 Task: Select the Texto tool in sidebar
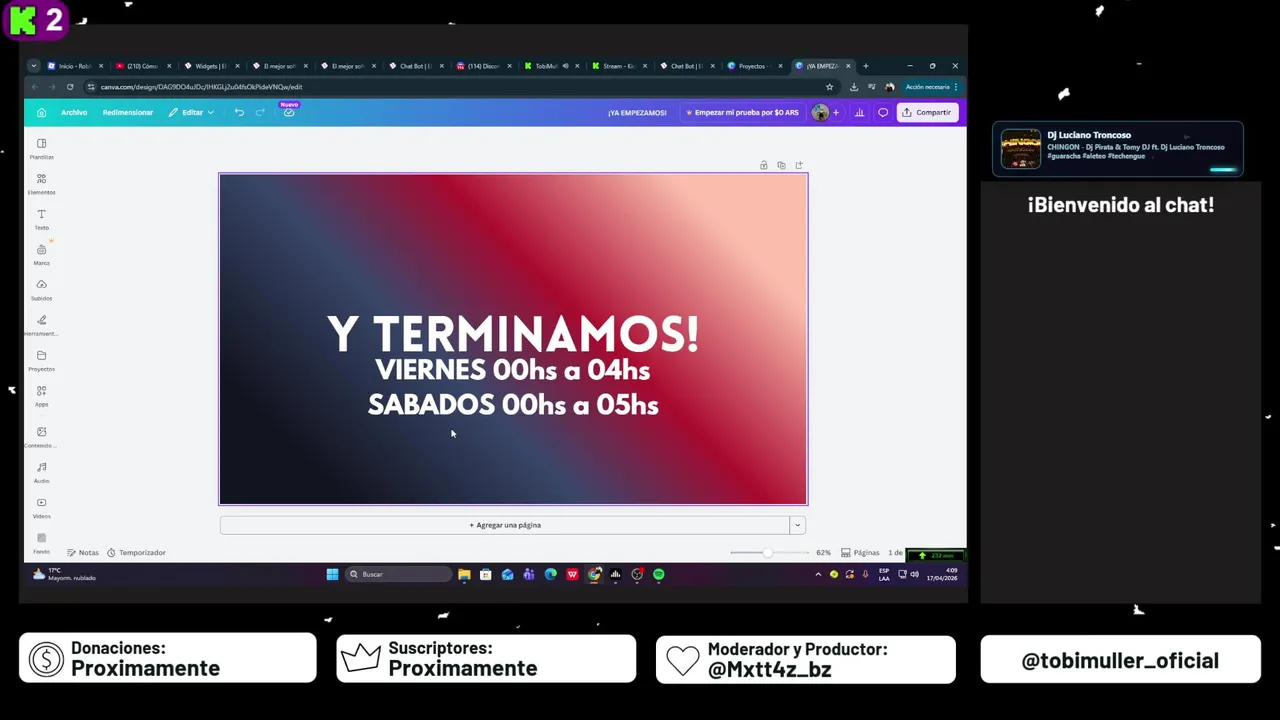pyautogui.click(x=41, y=219)
